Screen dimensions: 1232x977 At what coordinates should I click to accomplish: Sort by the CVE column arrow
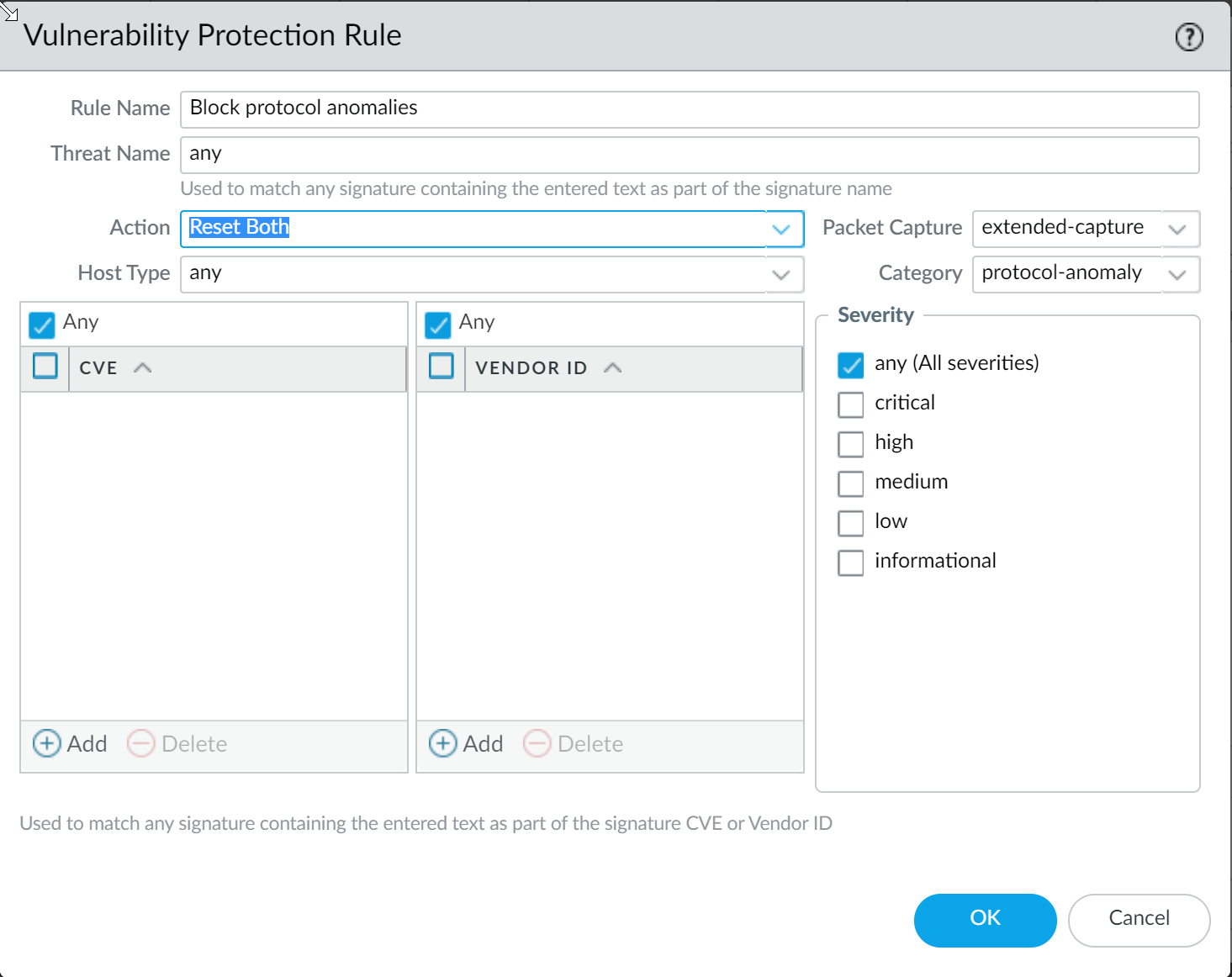(x=143, y=367)
